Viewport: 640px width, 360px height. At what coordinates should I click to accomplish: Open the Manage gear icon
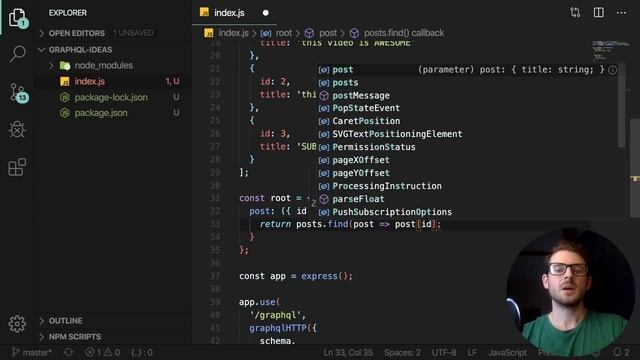[17, 324]
